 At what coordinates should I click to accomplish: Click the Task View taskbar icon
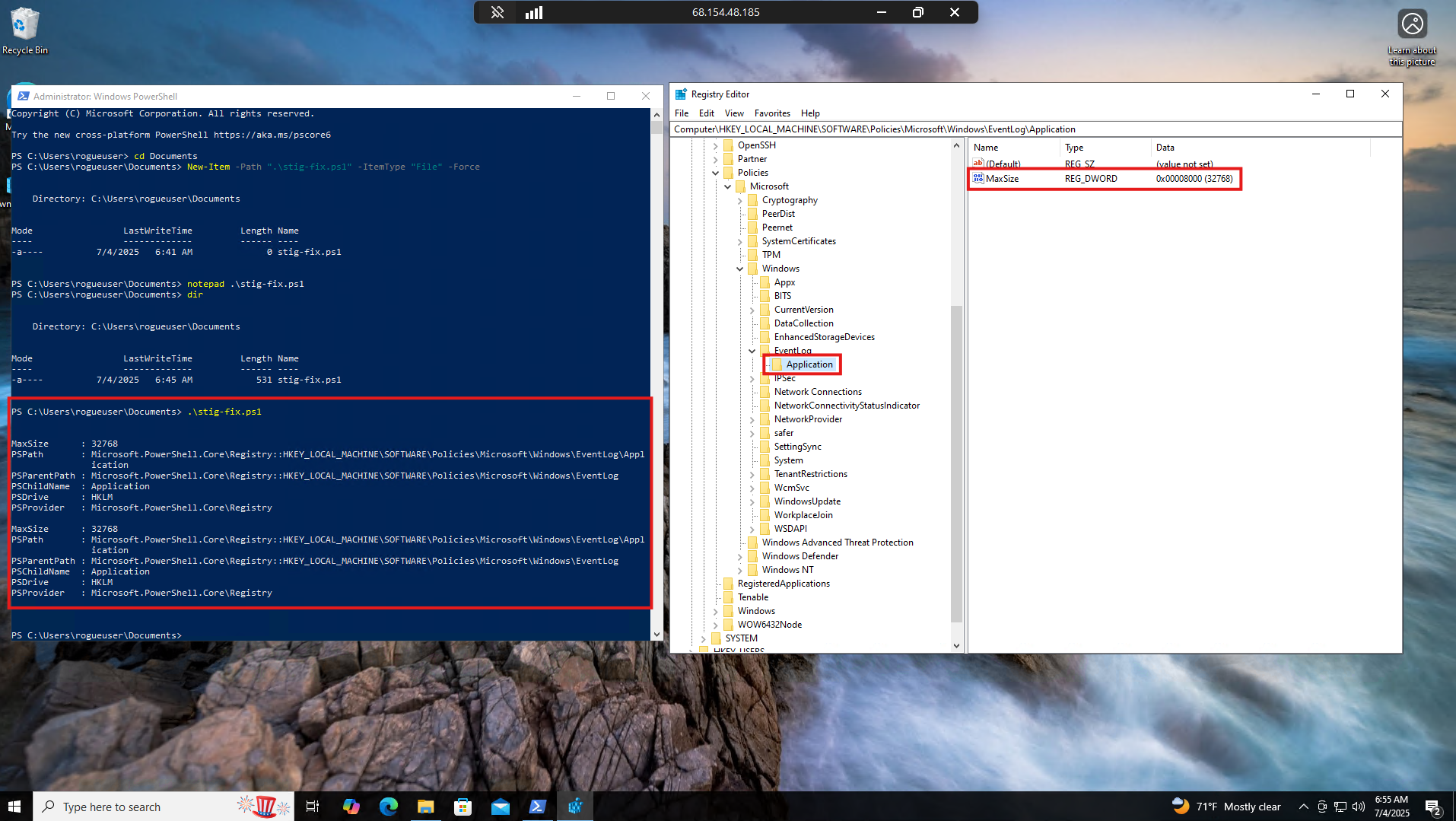pyautogui.click(x=313, y=807)
